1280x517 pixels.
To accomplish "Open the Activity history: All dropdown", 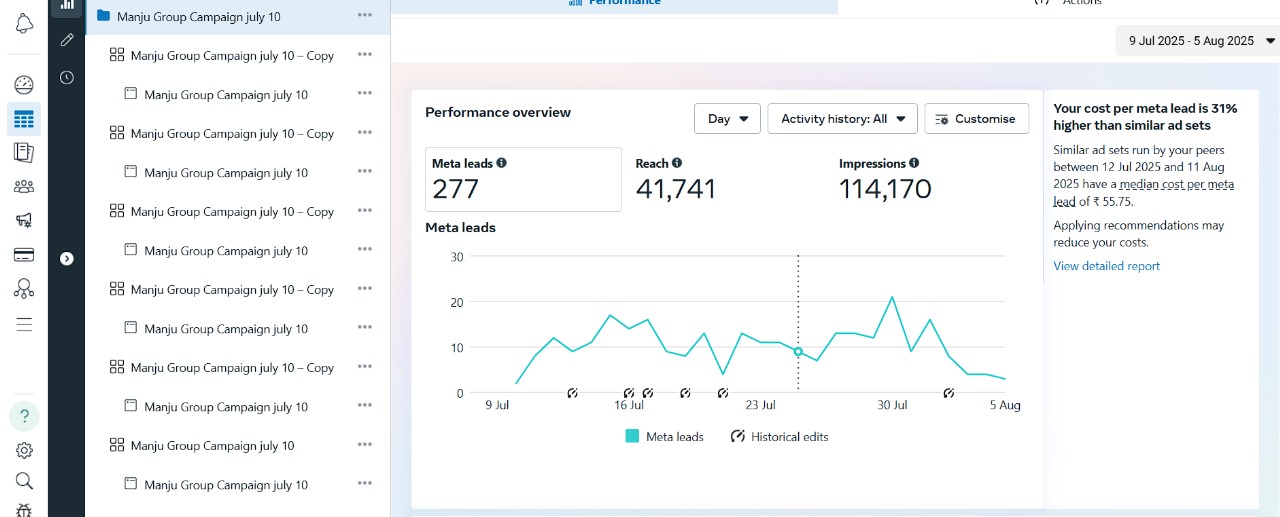I will coord(842,119).
